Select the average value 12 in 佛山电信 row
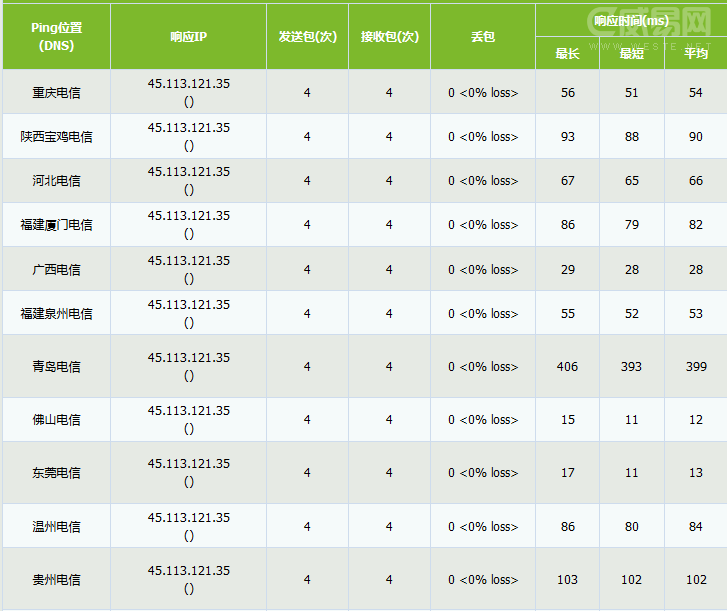The height and width of the screenshot is (611, 727). click(696, 420)
